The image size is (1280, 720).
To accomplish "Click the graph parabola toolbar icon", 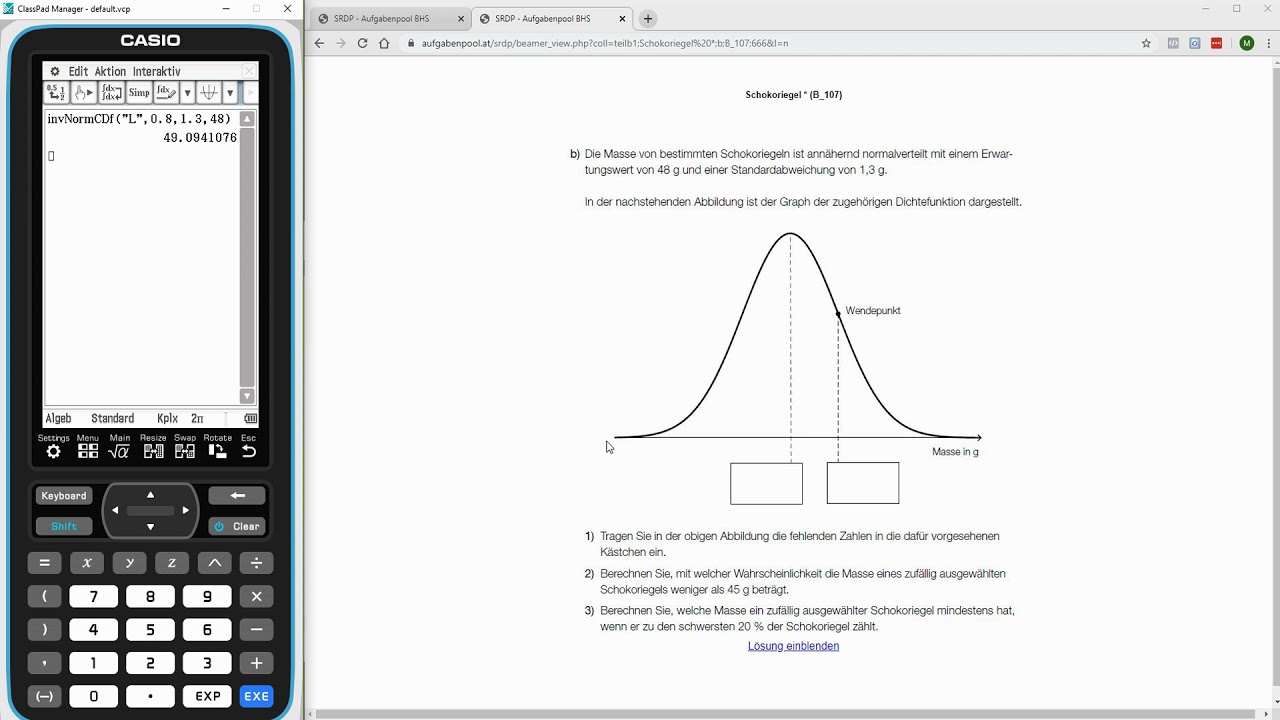I will pyautogui.click(x=208, y=93).
